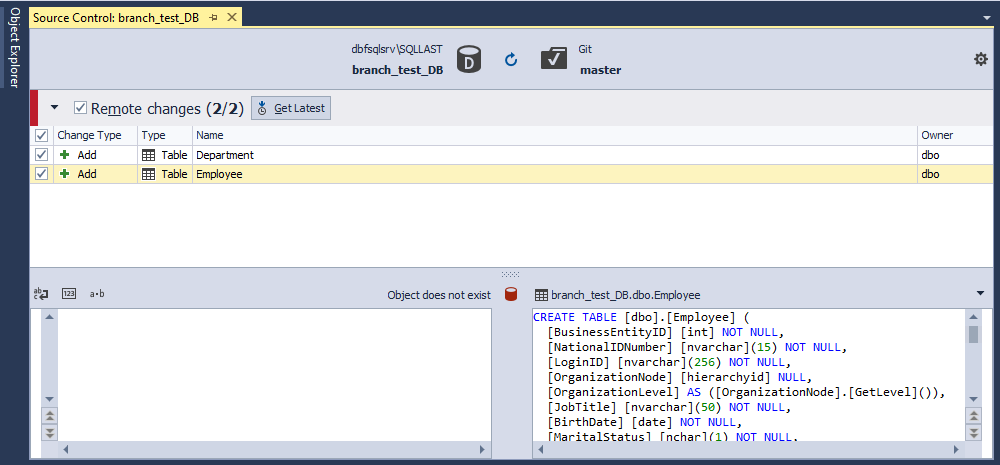Pin the Source Control tab

point(214,18)
